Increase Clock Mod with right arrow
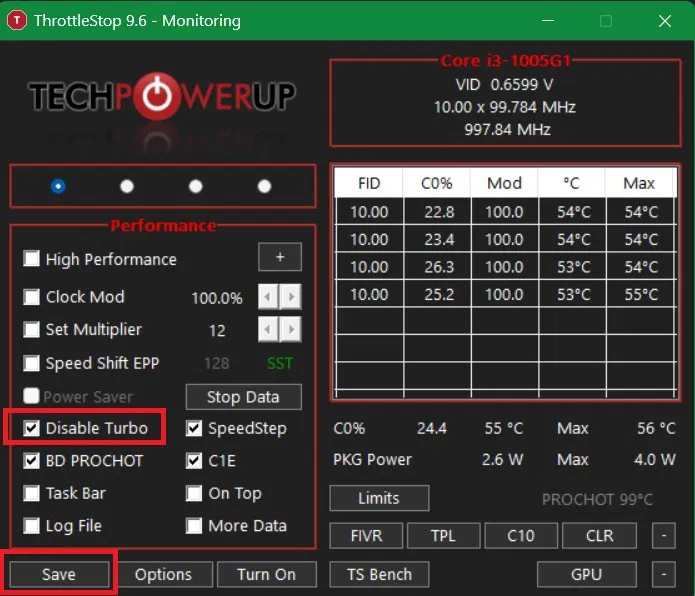The image size is (695, 596). 290,297
